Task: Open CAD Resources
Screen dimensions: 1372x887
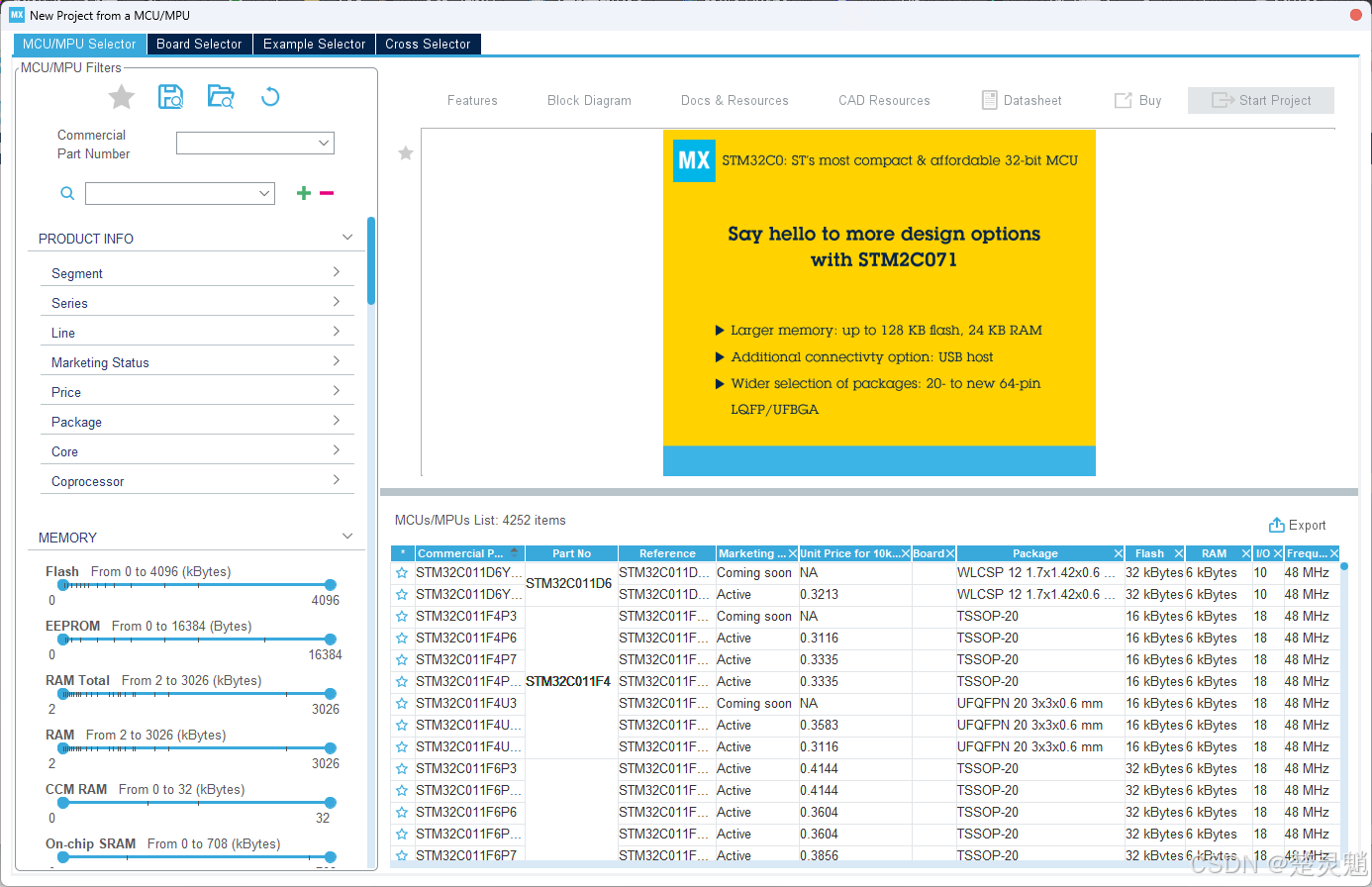Action: [x=884, y=101]
